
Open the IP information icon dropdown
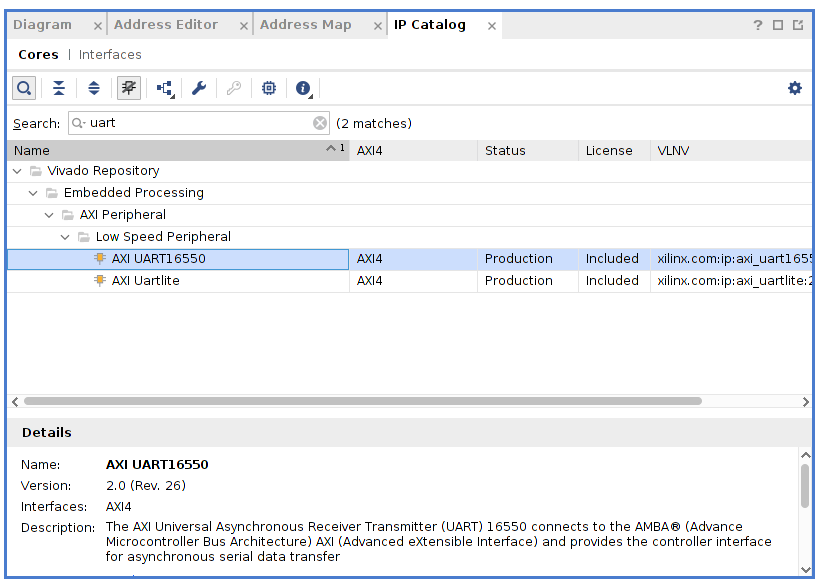304,88
